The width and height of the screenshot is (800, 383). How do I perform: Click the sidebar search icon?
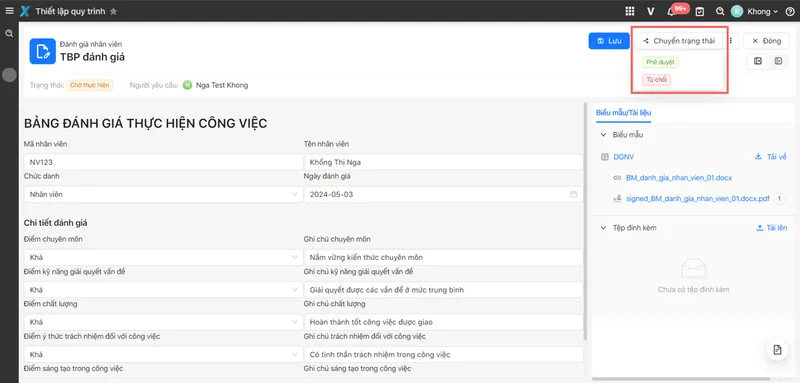(x=9, y=34)
